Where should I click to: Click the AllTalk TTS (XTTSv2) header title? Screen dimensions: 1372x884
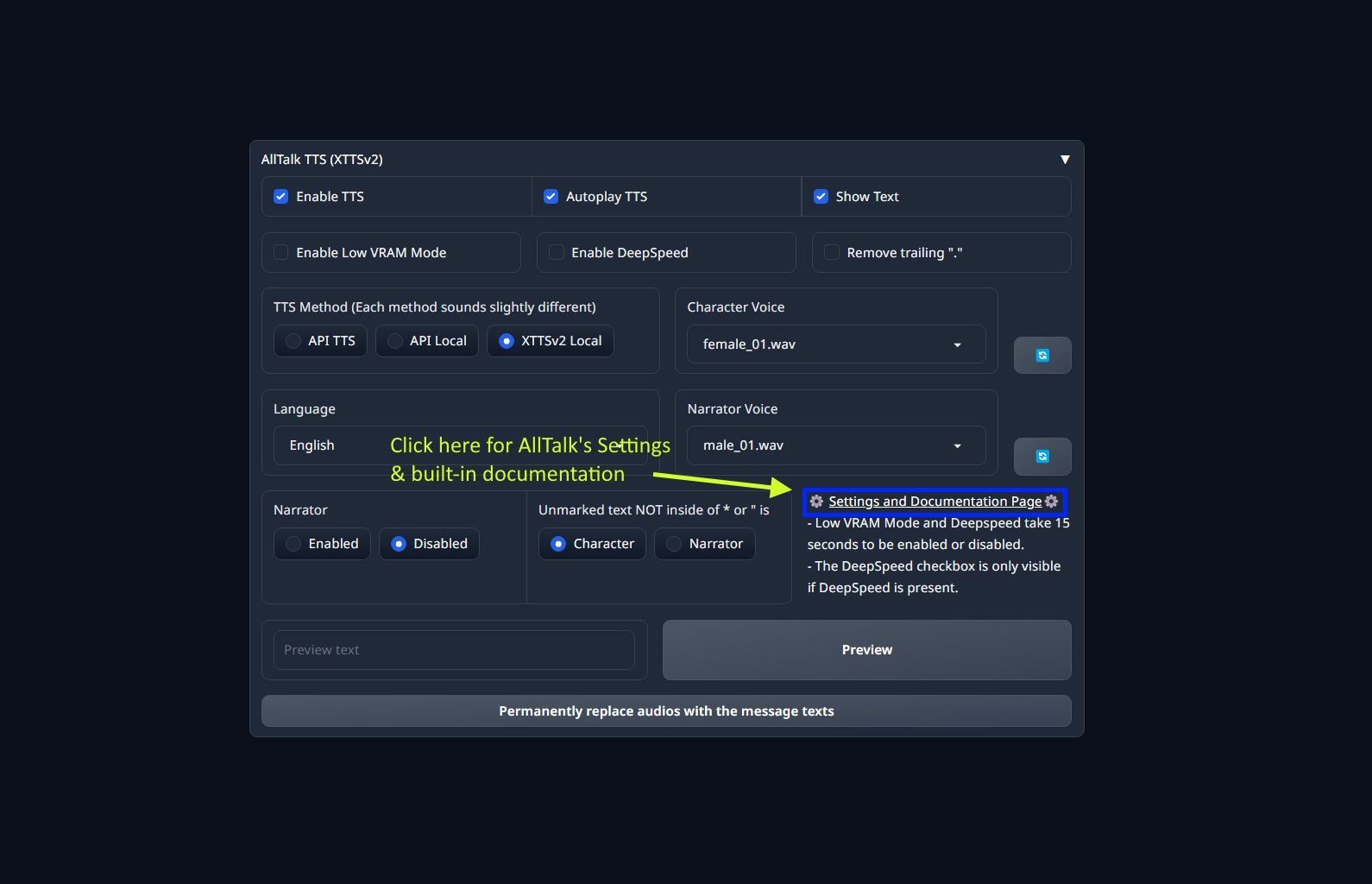click(322, 160)
